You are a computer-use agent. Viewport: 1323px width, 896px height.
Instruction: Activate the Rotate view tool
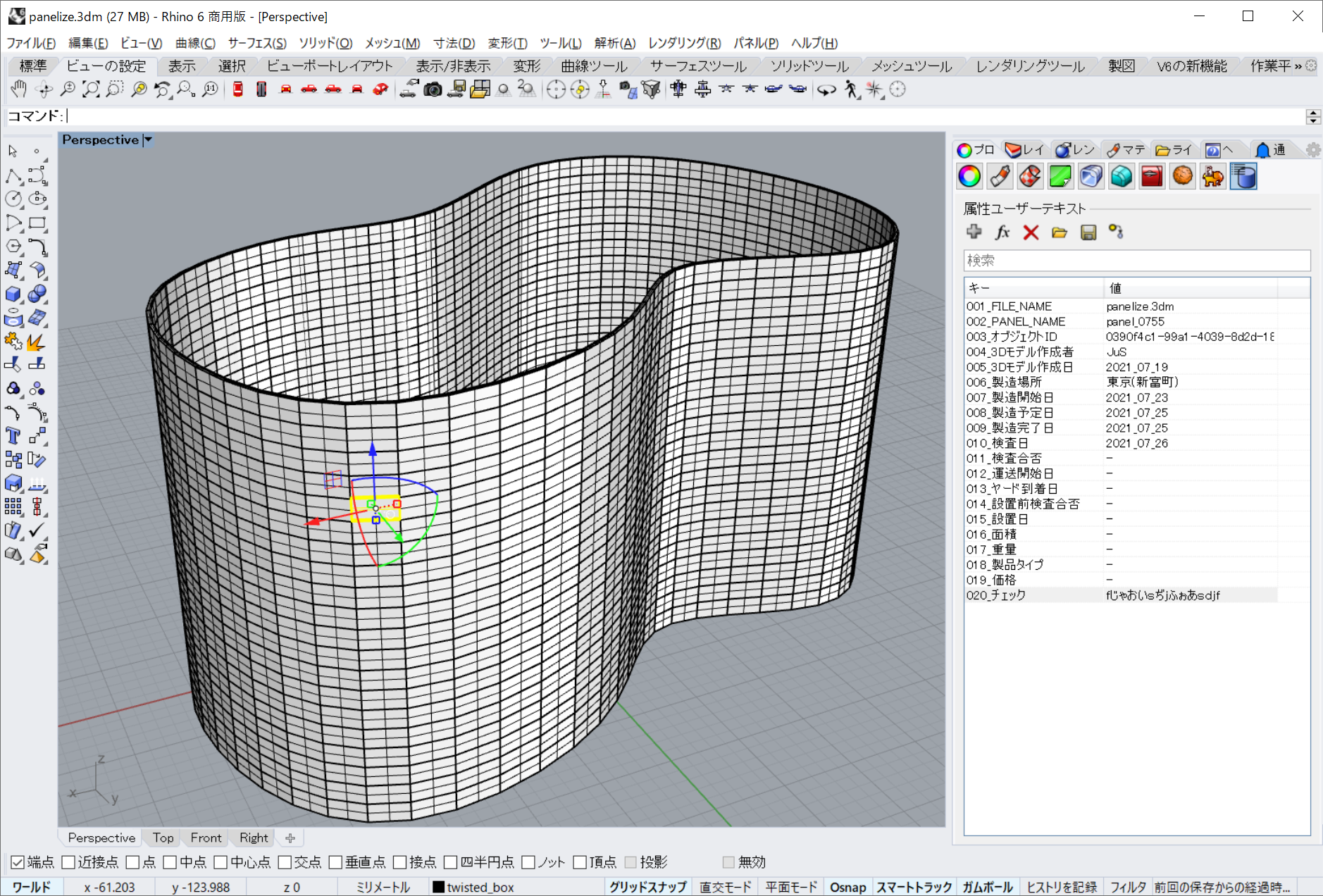(x=44, y=89)
